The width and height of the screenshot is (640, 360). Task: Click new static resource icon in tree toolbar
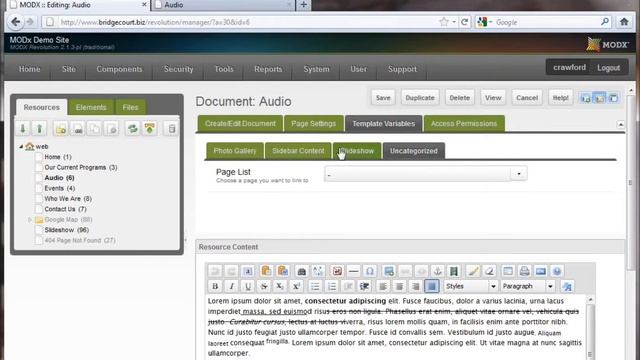click(112, 129)
